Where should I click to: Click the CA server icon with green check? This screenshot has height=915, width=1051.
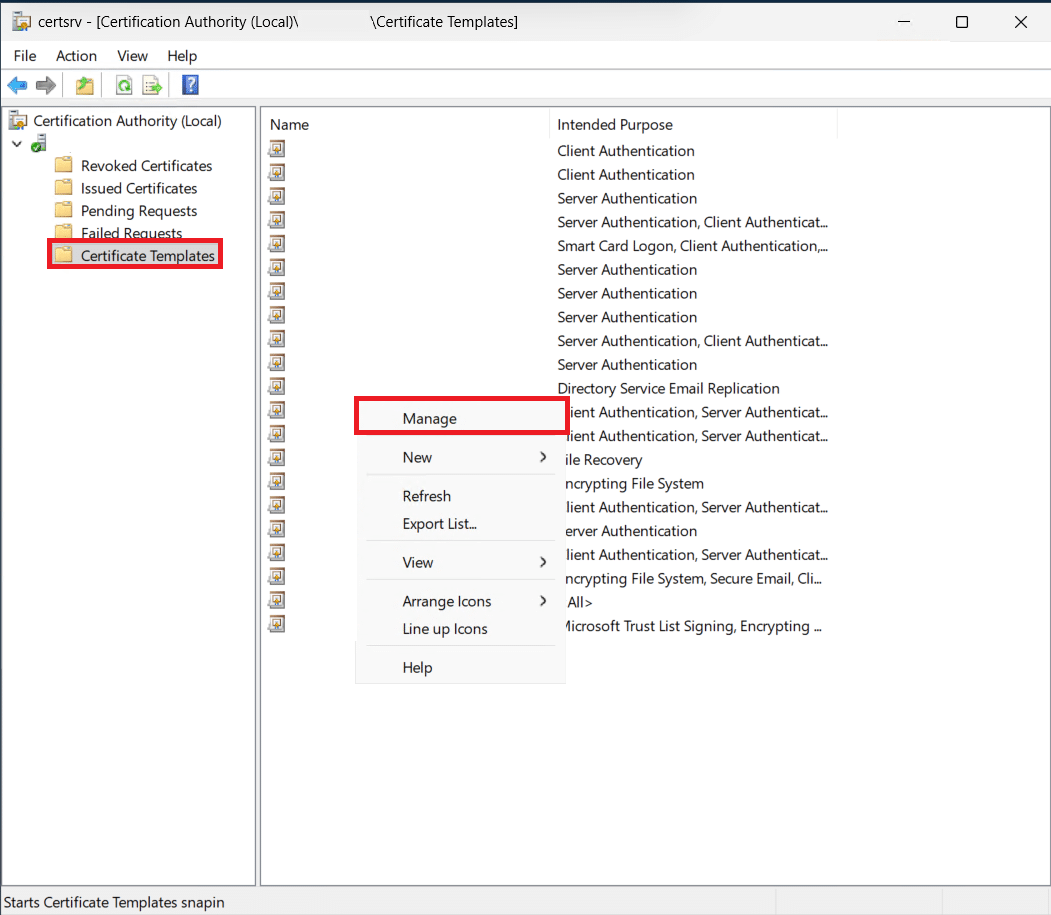click(x=39, y=144)
